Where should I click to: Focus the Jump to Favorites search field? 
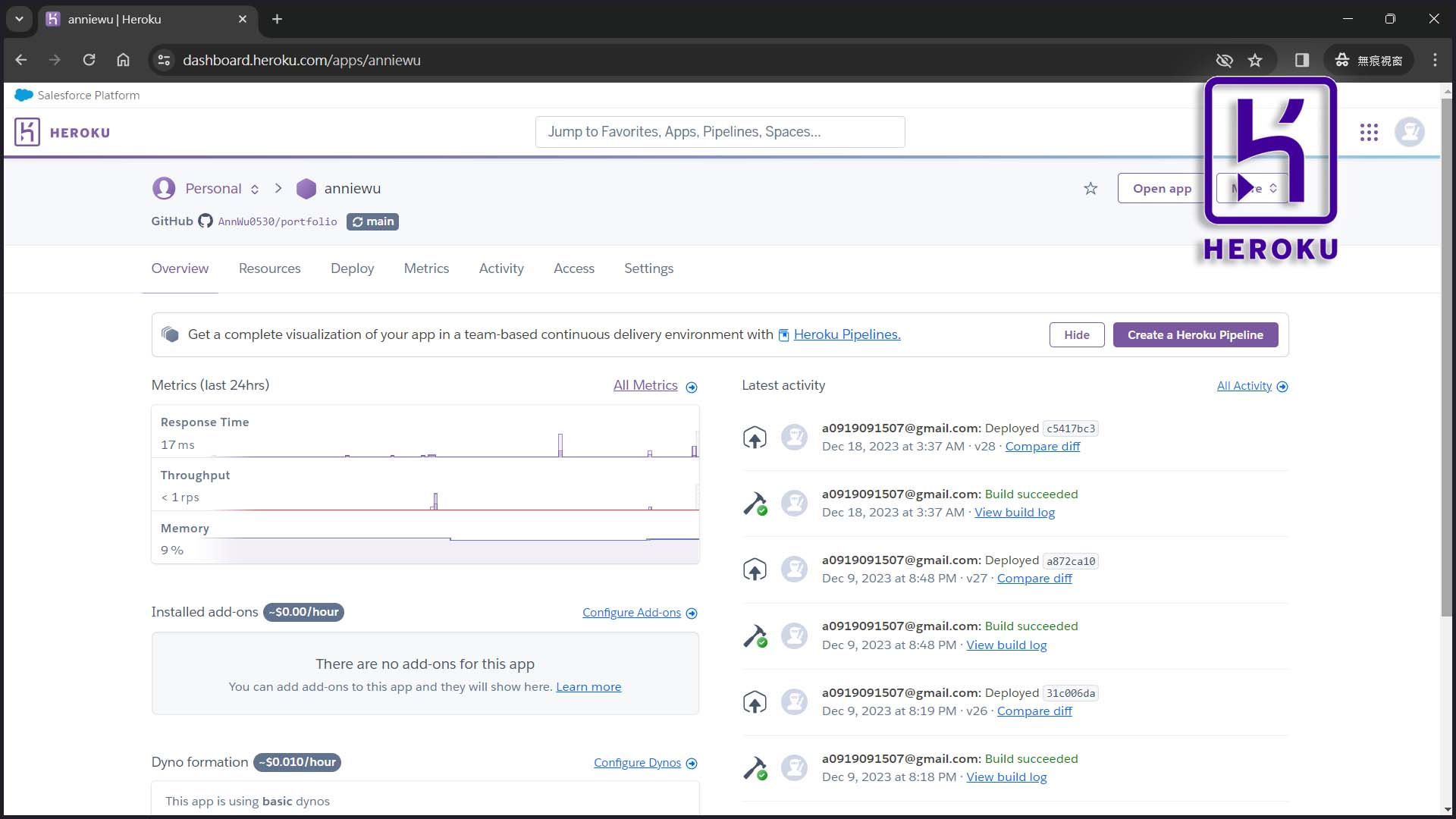click(720, 132)
